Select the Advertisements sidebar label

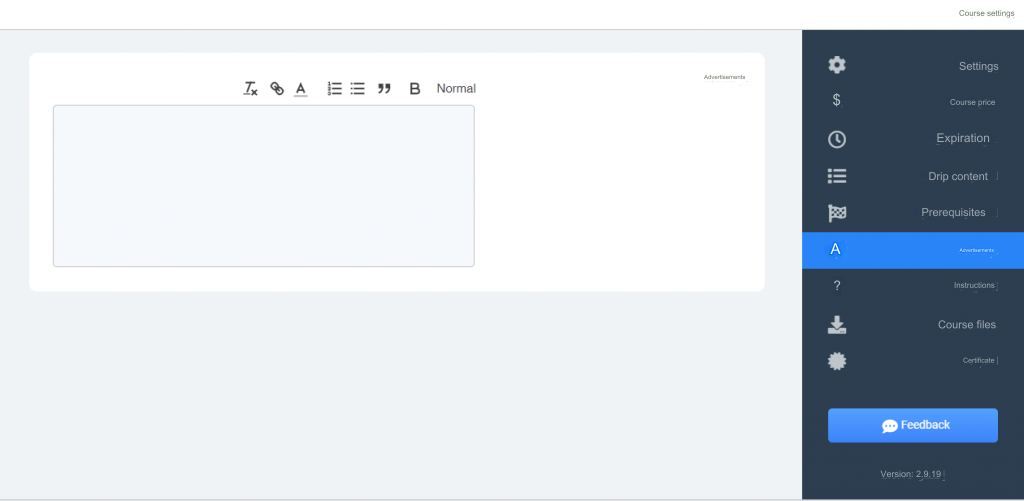(976, 250)
